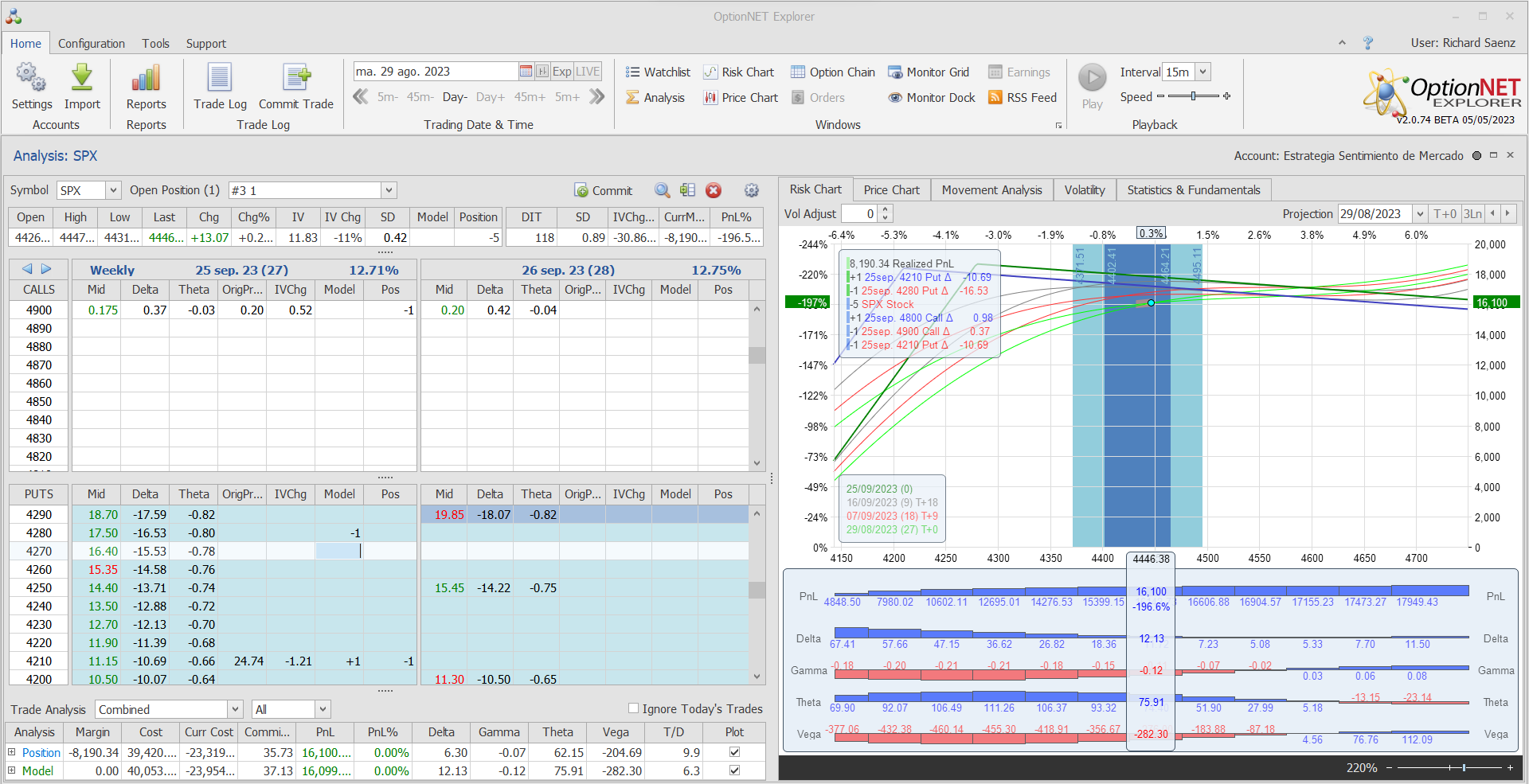
Task: Enable Ignore Today's Trades checkbox
Action: click(x=634, y=708)
